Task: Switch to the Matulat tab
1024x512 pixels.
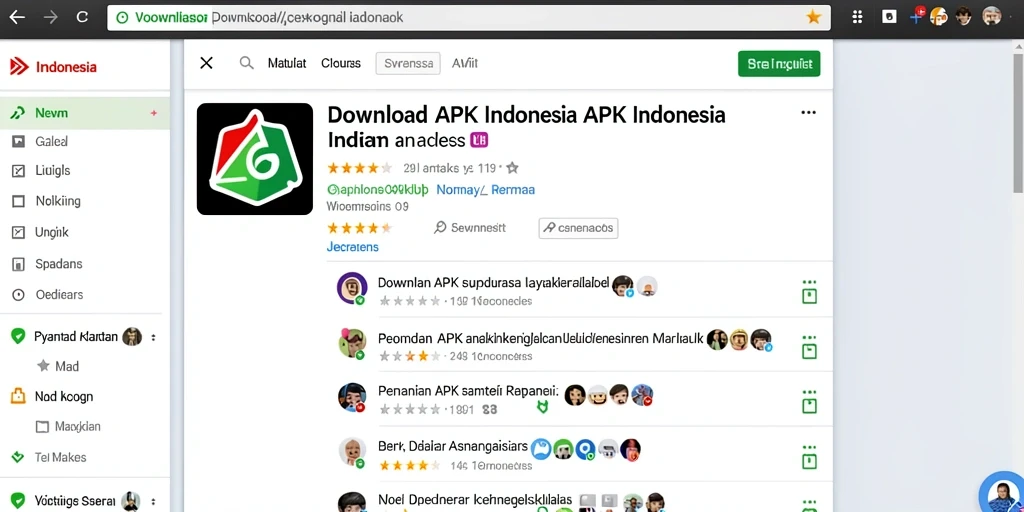Action: click(x=287, y=63)
